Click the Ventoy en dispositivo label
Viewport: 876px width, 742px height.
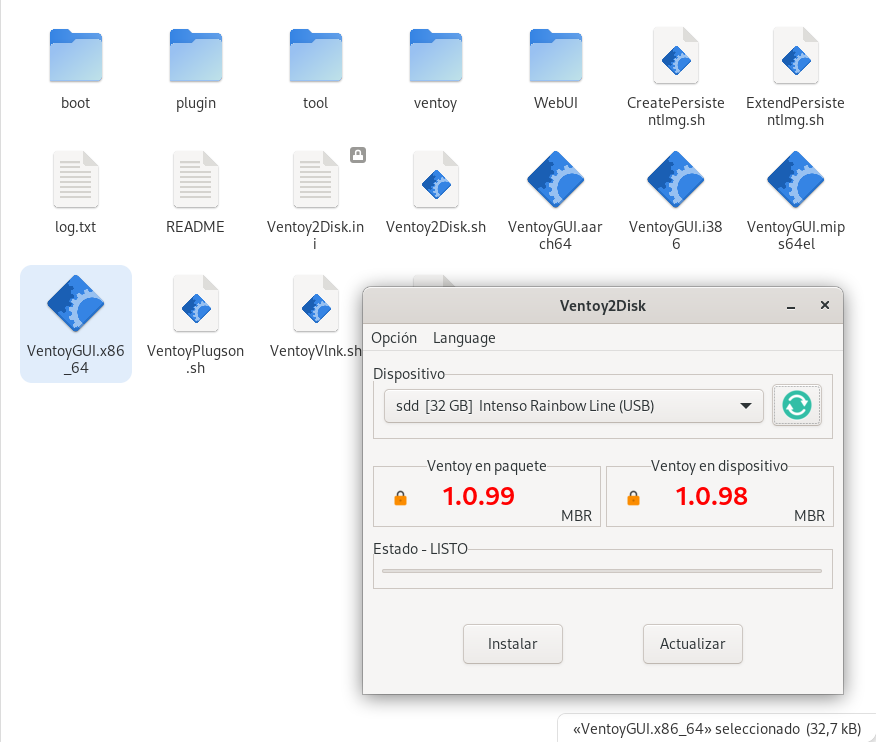(720, 466)
